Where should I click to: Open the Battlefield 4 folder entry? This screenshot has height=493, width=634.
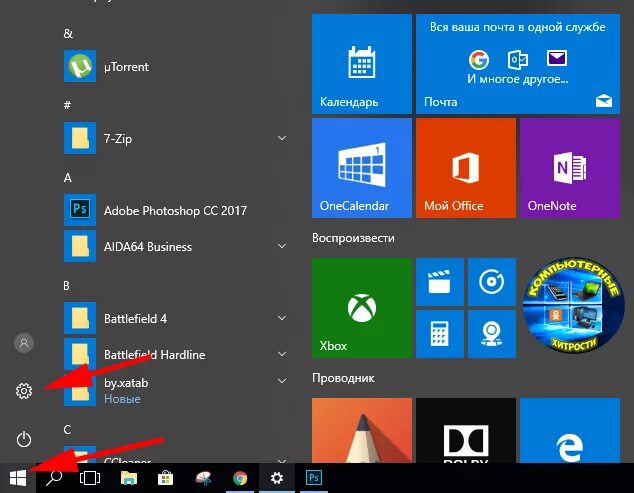(176, 318)
